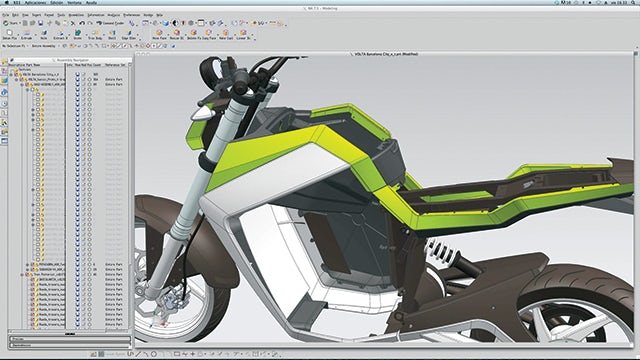Open the Edit menu

[x=15, y=15]
